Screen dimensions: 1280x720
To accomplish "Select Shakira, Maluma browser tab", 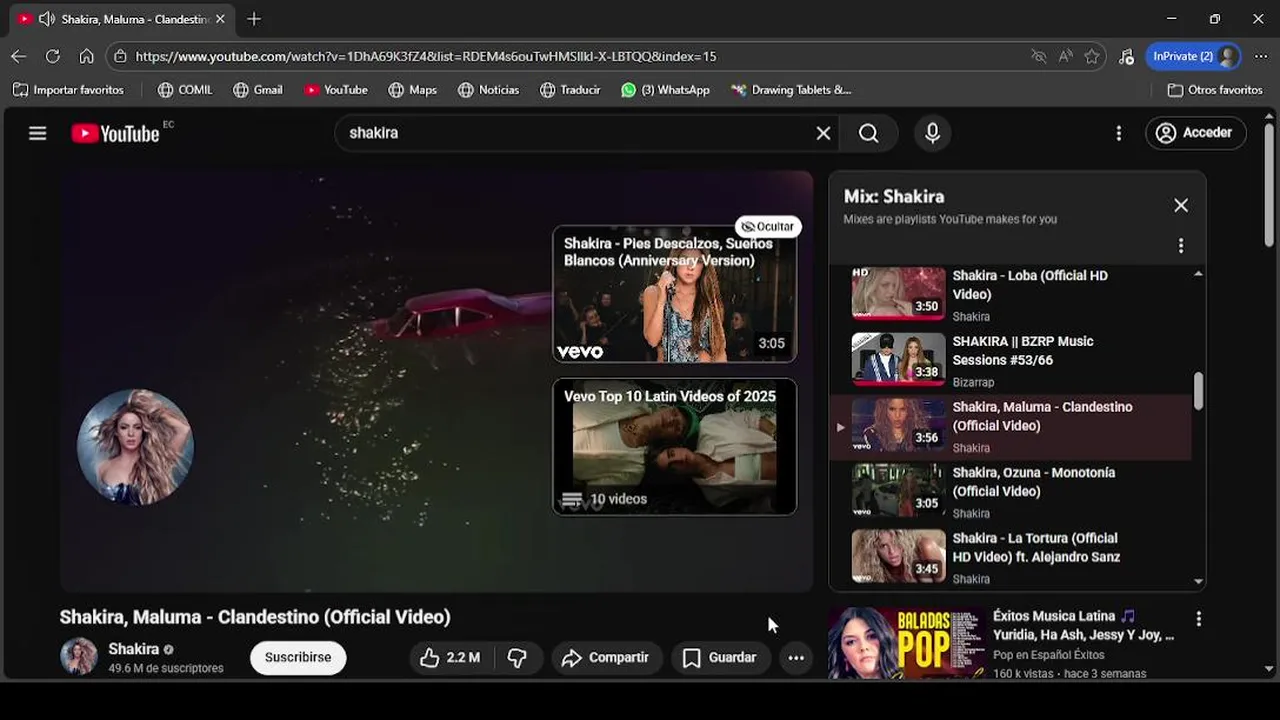I will 123,19.
